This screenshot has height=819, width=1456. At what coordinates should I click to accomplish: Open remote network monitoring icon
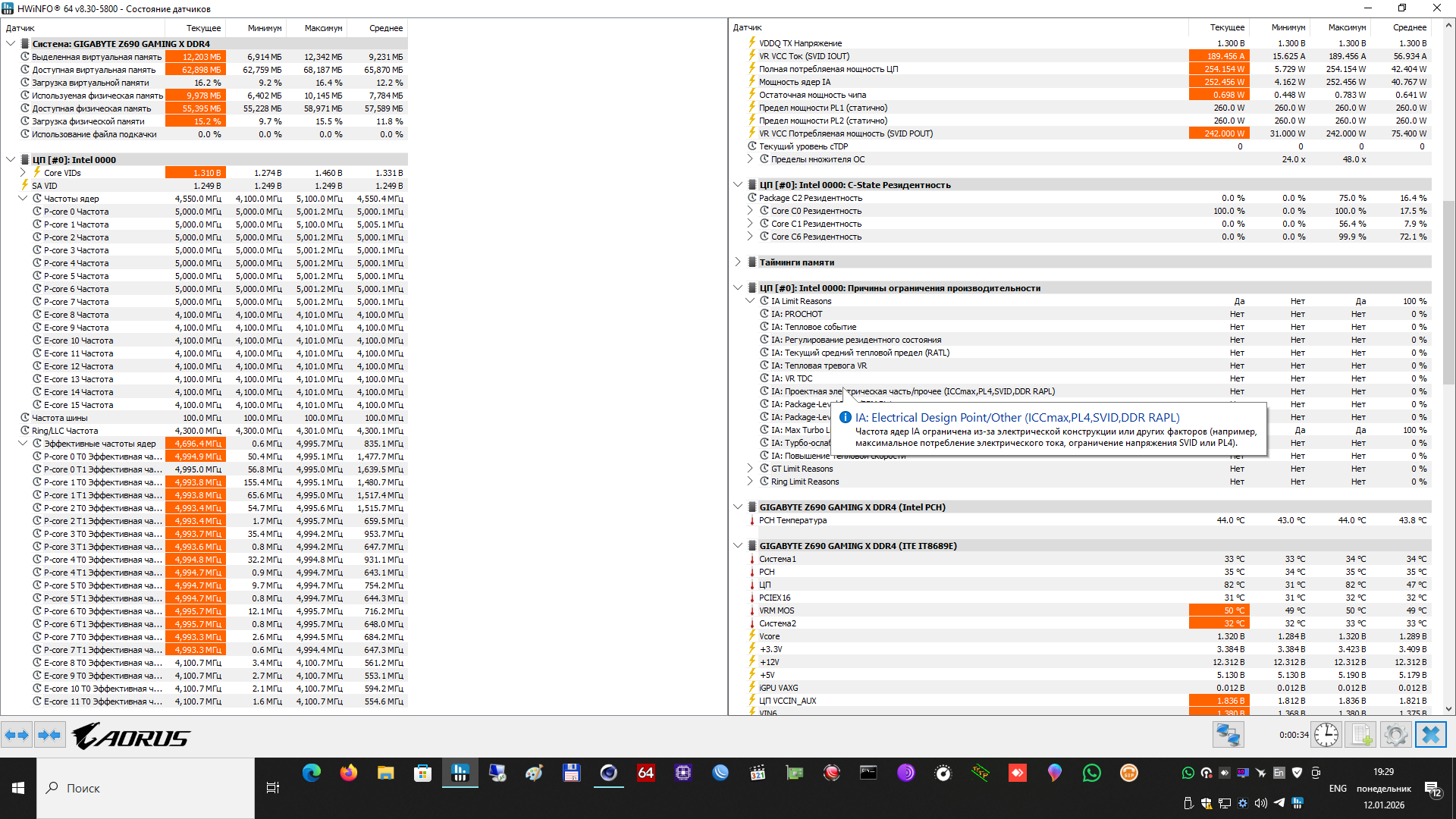1228,735
